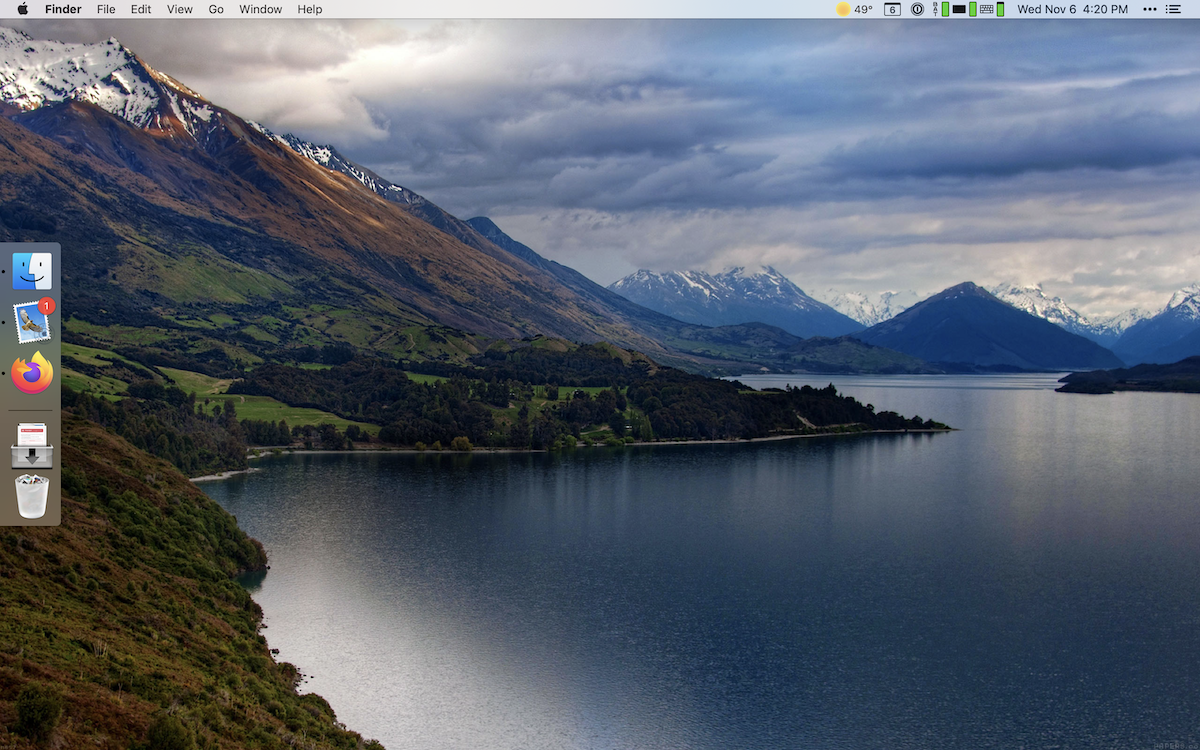Screen dimensions: 1200x750
Task: Open the Apple menu
Action: point(23,9)
